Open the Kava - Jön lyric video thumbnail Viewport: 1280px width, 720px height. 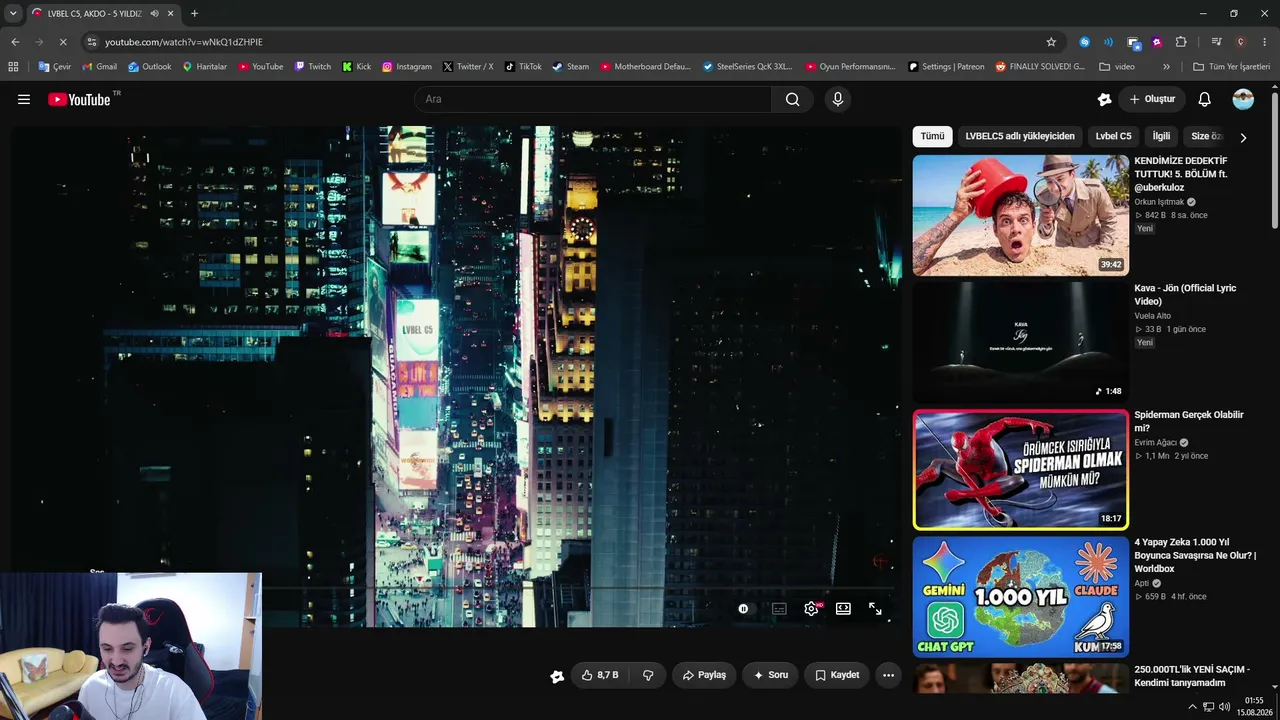click(x=1020, y=342)
